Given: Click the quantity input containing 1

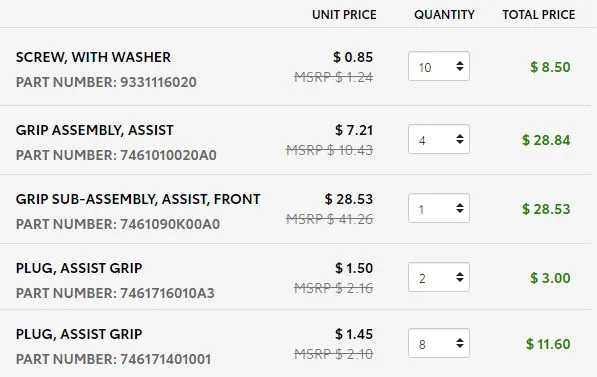Looking at the screenshot, I should point(439,208).
